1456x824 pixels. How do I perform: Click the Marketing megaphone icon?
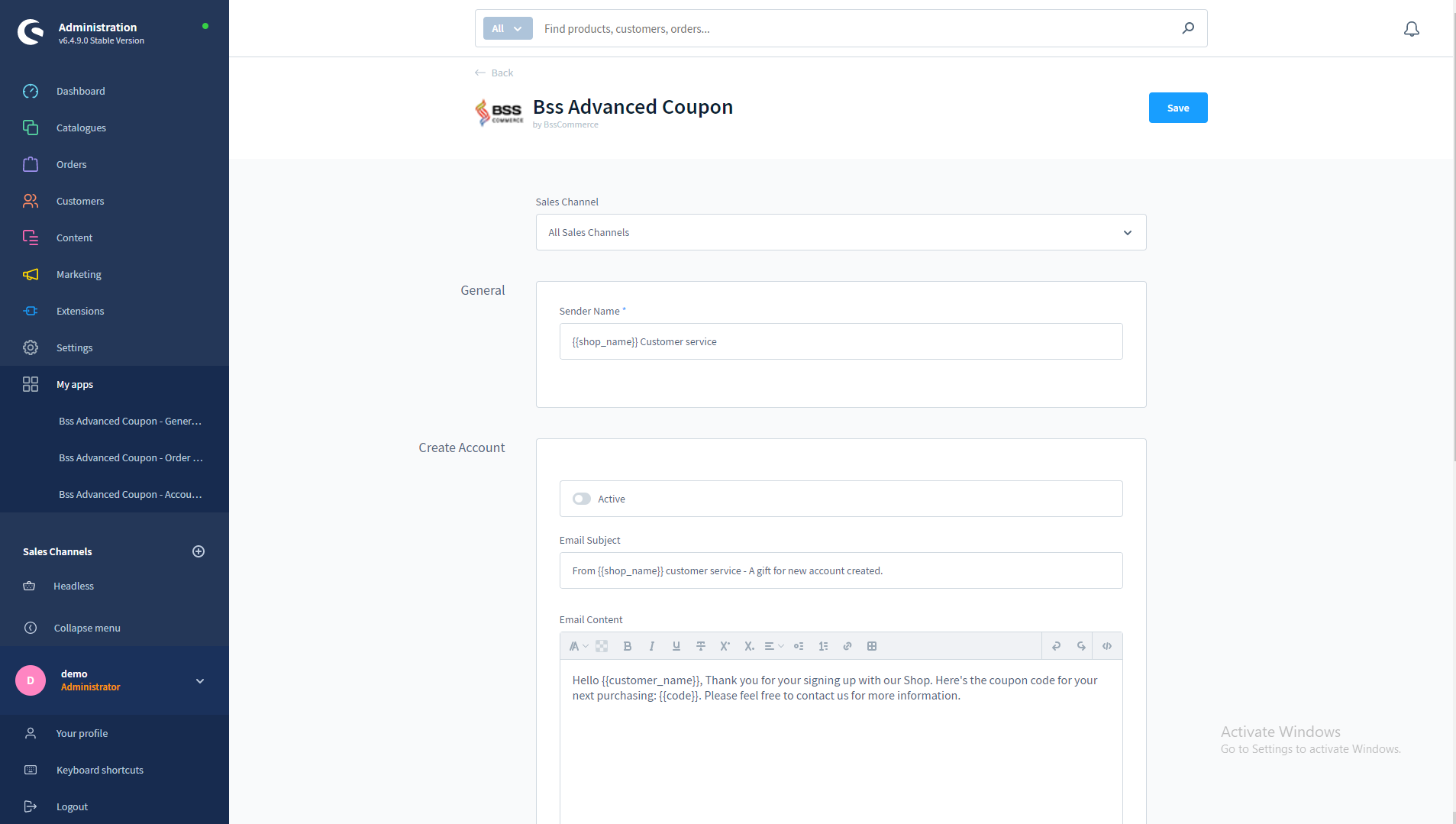coord(31,274)
